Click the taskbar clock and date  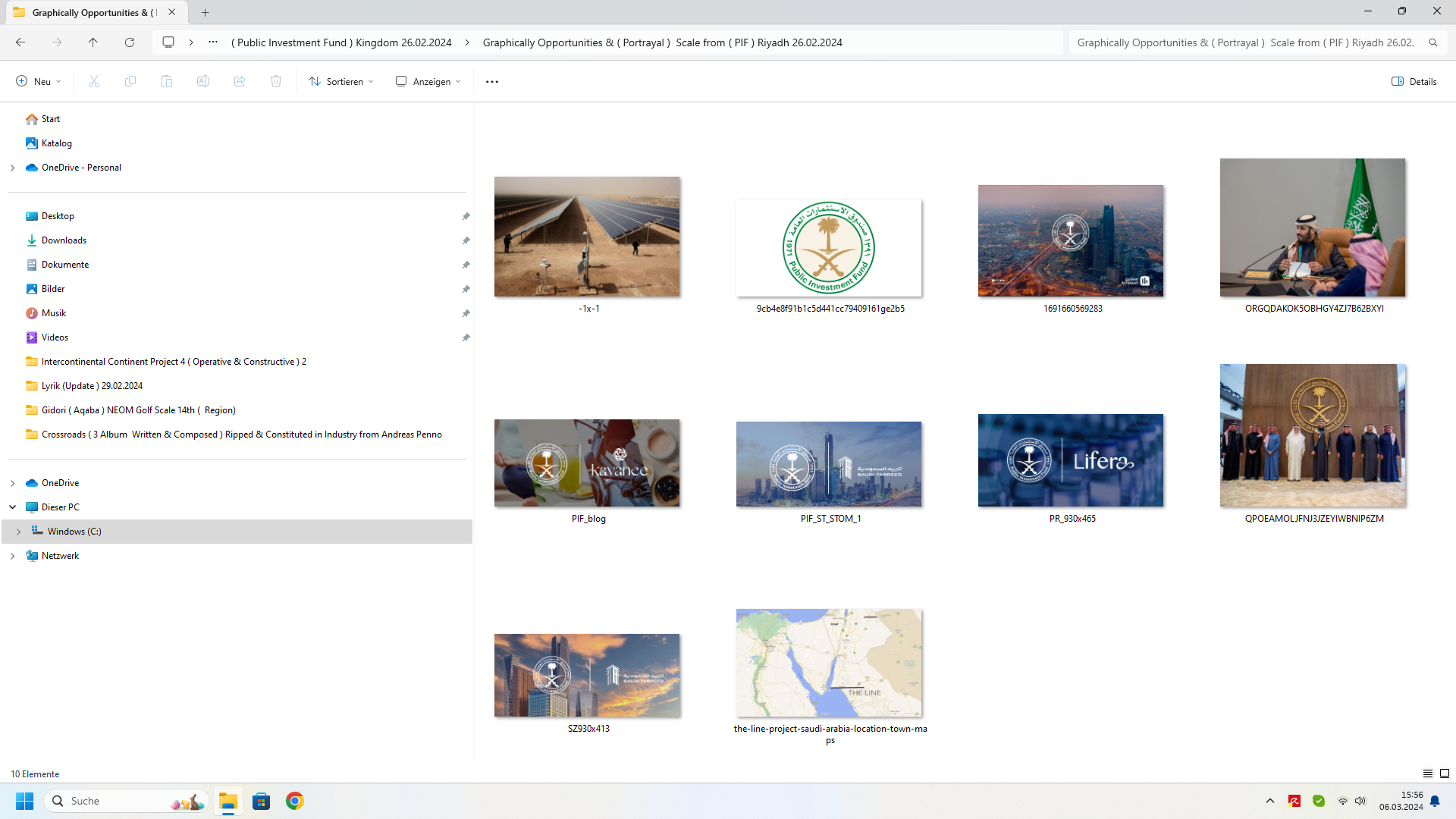[1401, 801]
